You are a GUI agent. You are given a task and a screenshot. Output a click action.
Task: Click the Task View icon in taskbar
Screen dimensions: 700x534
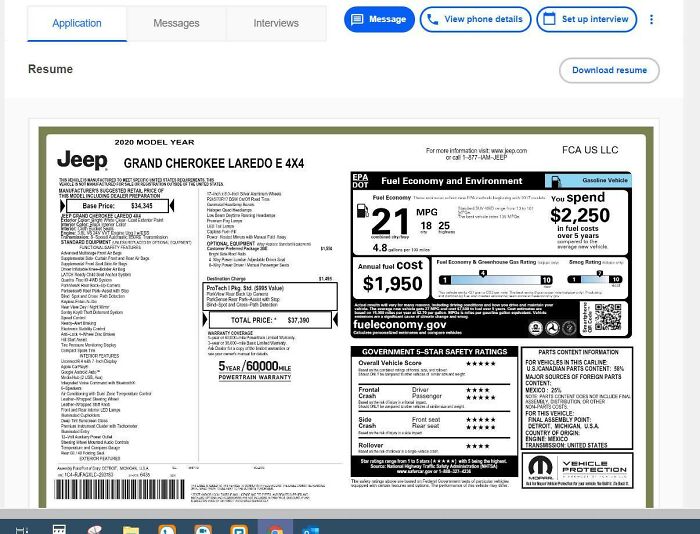click(22, 529)
